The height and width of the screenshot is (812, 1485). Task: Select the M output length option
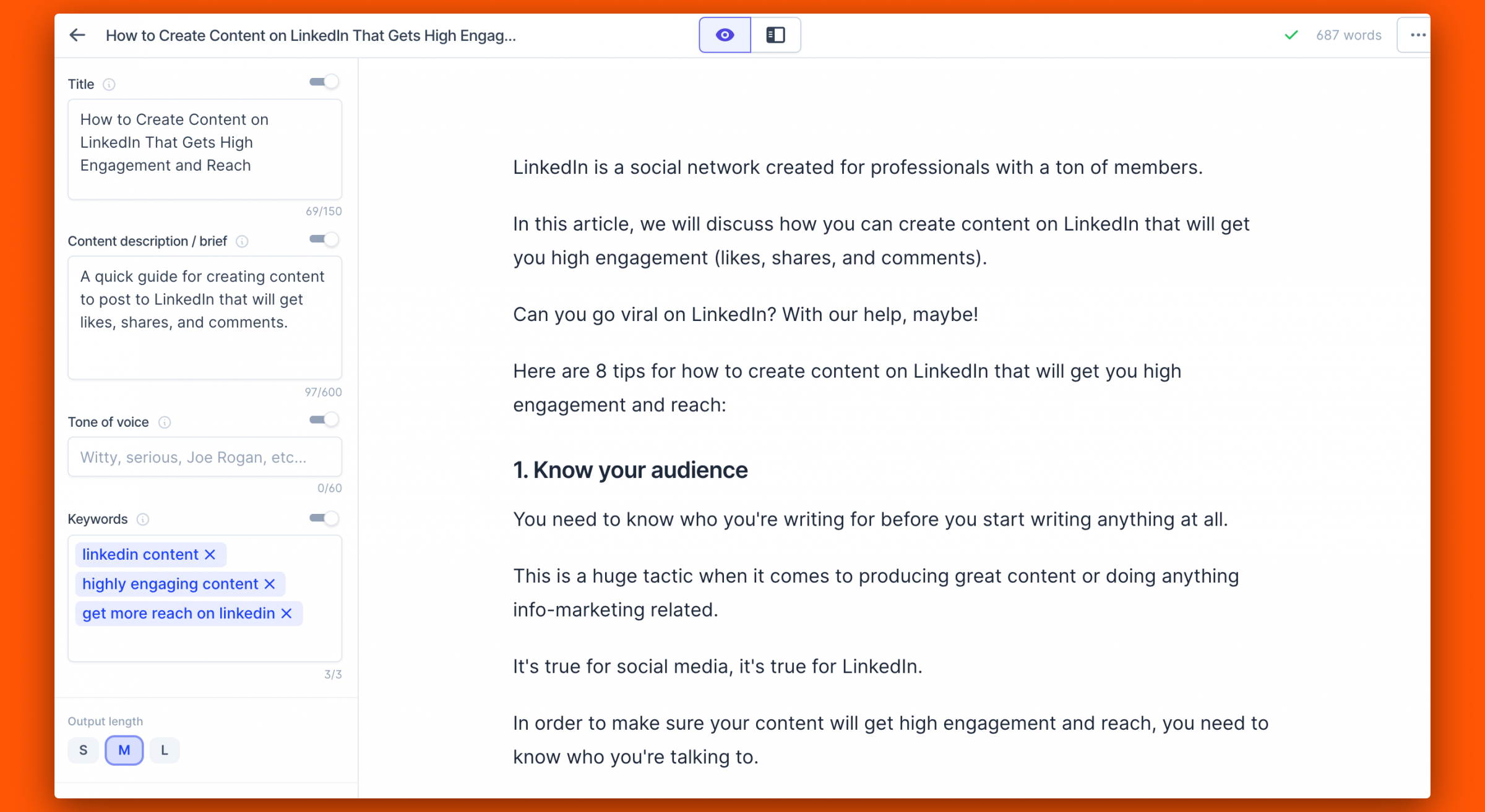coord(124,750)
